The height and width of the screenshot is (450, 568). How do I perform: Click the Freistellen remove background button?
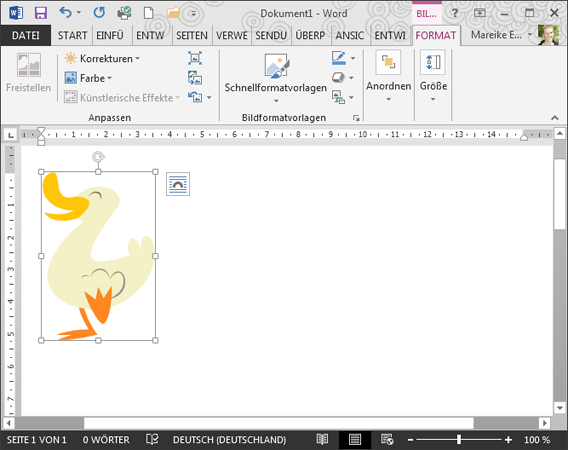tap(29, 72)
